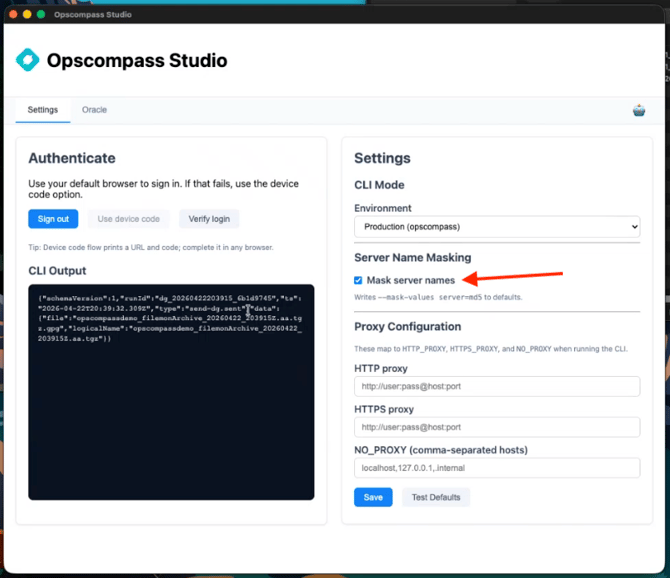Image resolution: width=670 pixels, height=578 pixels.
Task: Select the NO_PROXY hosts input field
Action: pyautogui.click(x=496, y=467)
